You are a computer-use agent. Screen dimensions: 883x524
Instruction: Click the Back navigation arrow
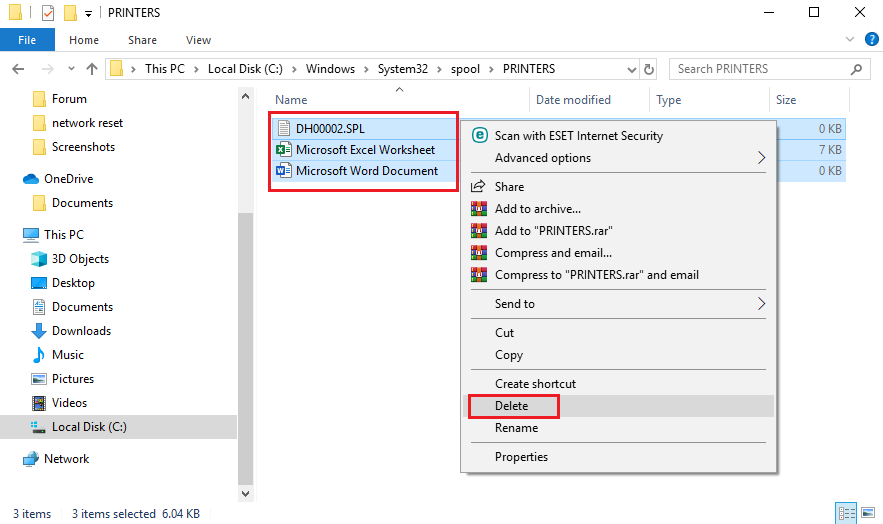pos(18,69)
